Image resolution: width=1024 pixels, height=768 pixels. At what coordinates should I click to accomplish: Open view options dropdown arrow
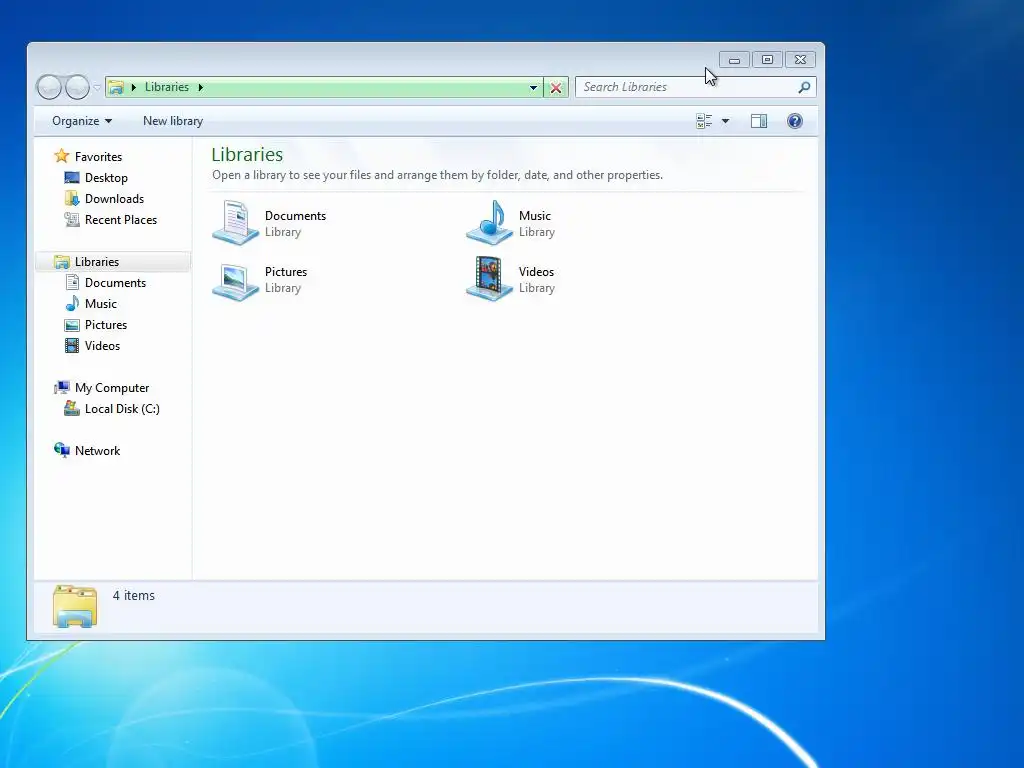pyautogui.click(x=725, y=121)
